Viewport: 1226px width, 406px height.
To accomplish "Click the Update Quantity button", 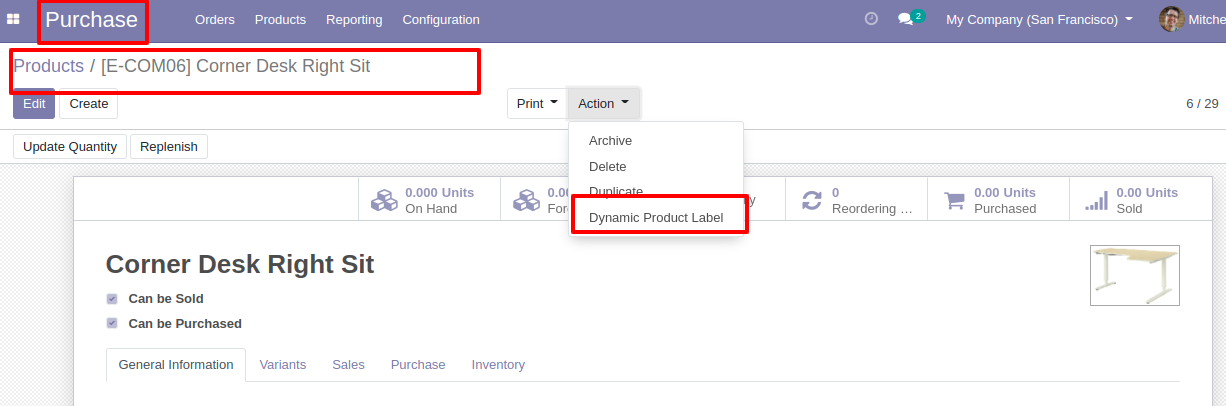I will pyautogui.click(x=70, y=147).
